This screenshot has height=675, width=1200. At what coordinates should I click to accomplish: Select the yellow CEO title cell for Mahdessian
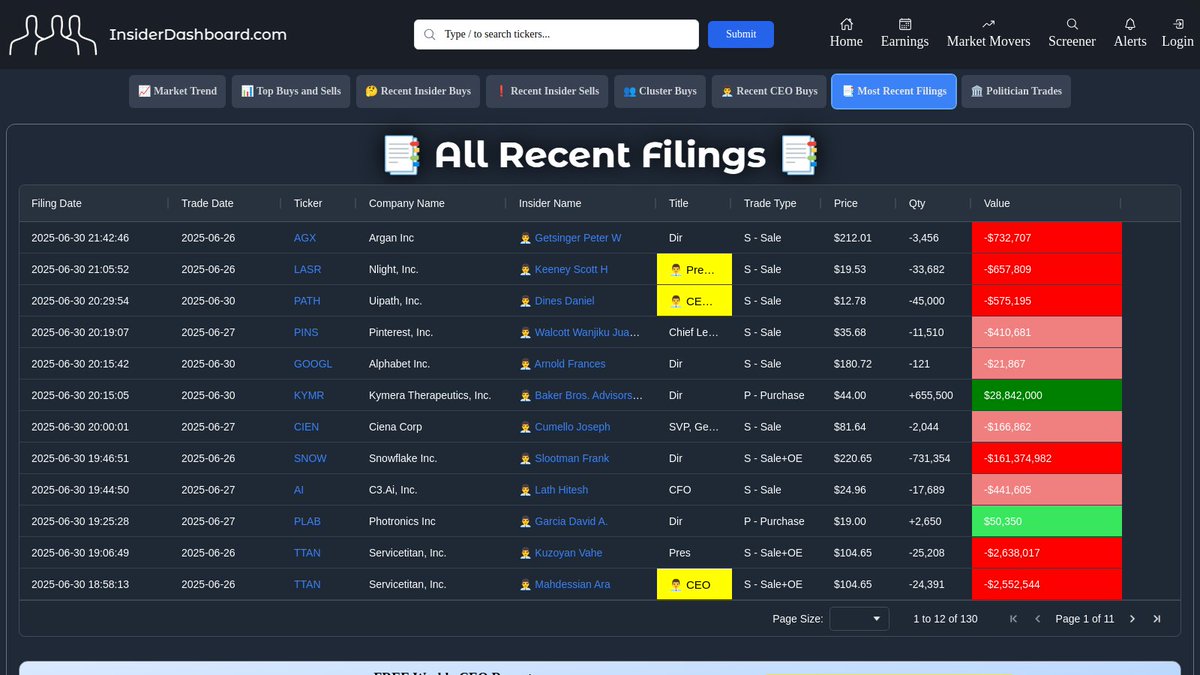pos(694,584)
